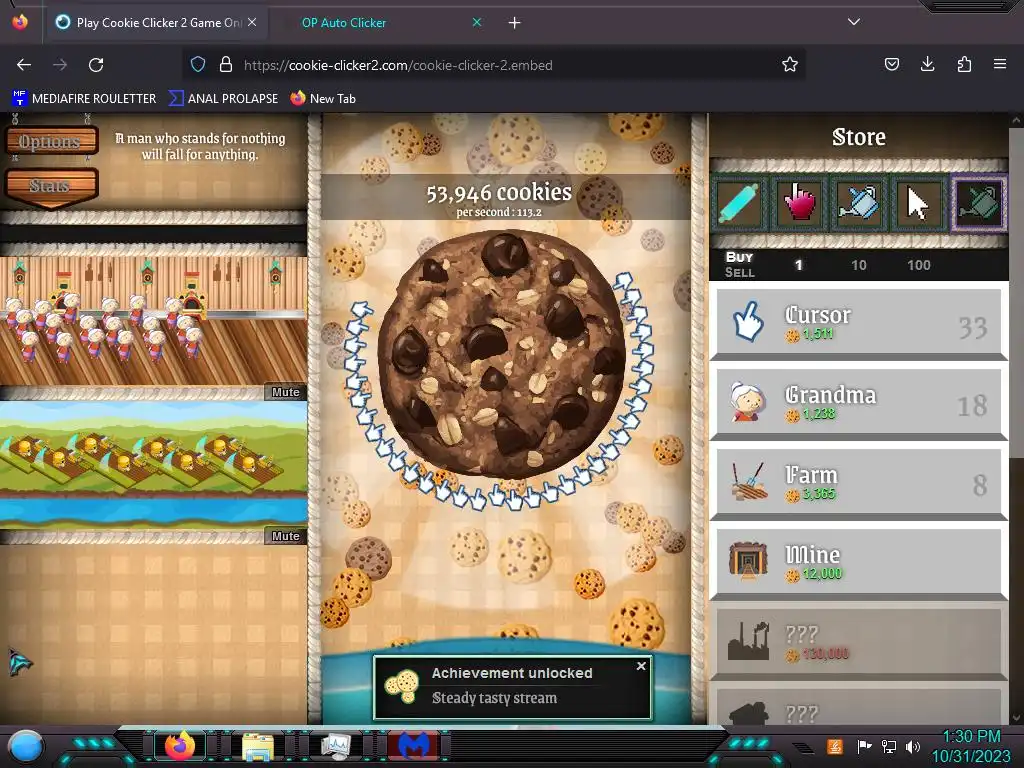Purchase a Mine building
The width and height of the screenshot is (1024, 768).
click(x=859, y=563)
